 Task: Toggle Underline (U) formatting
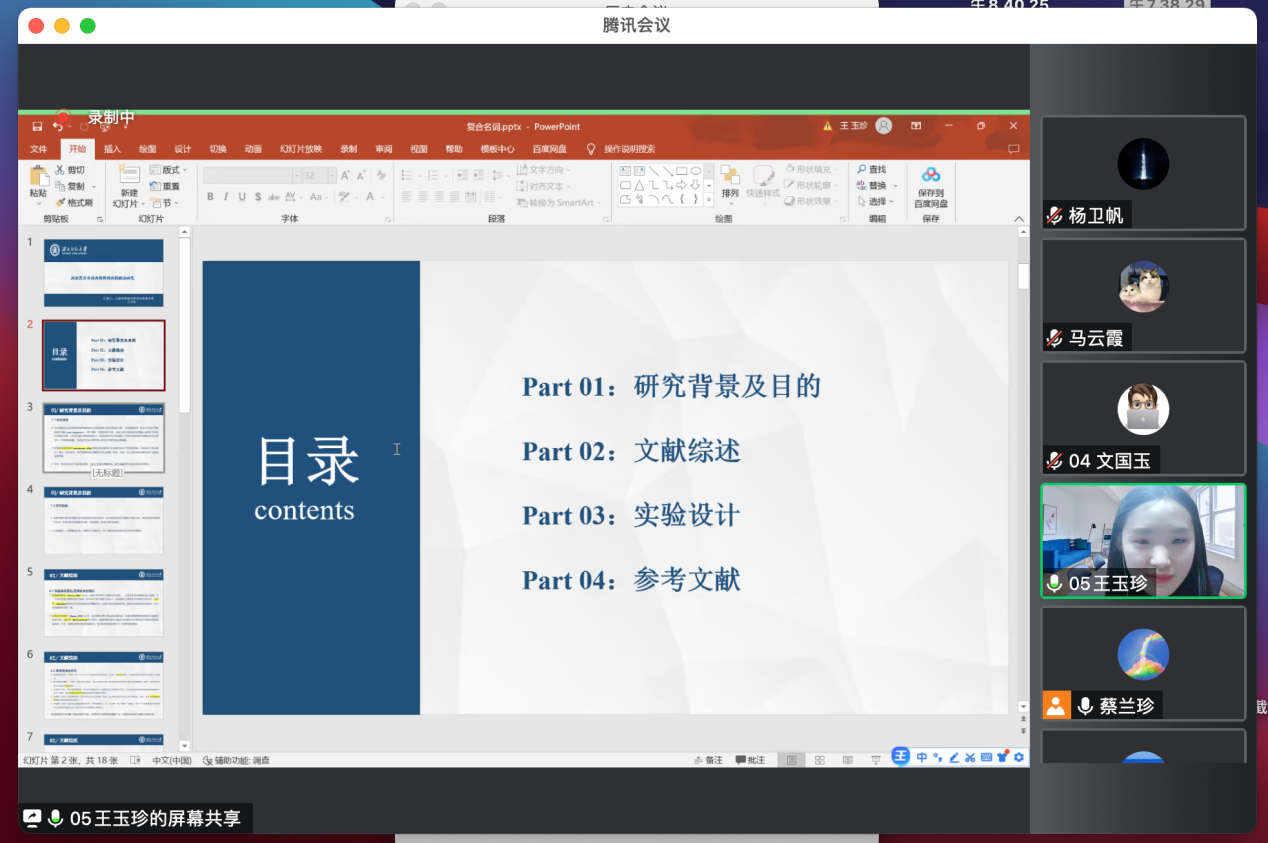[x=242, y=197]
